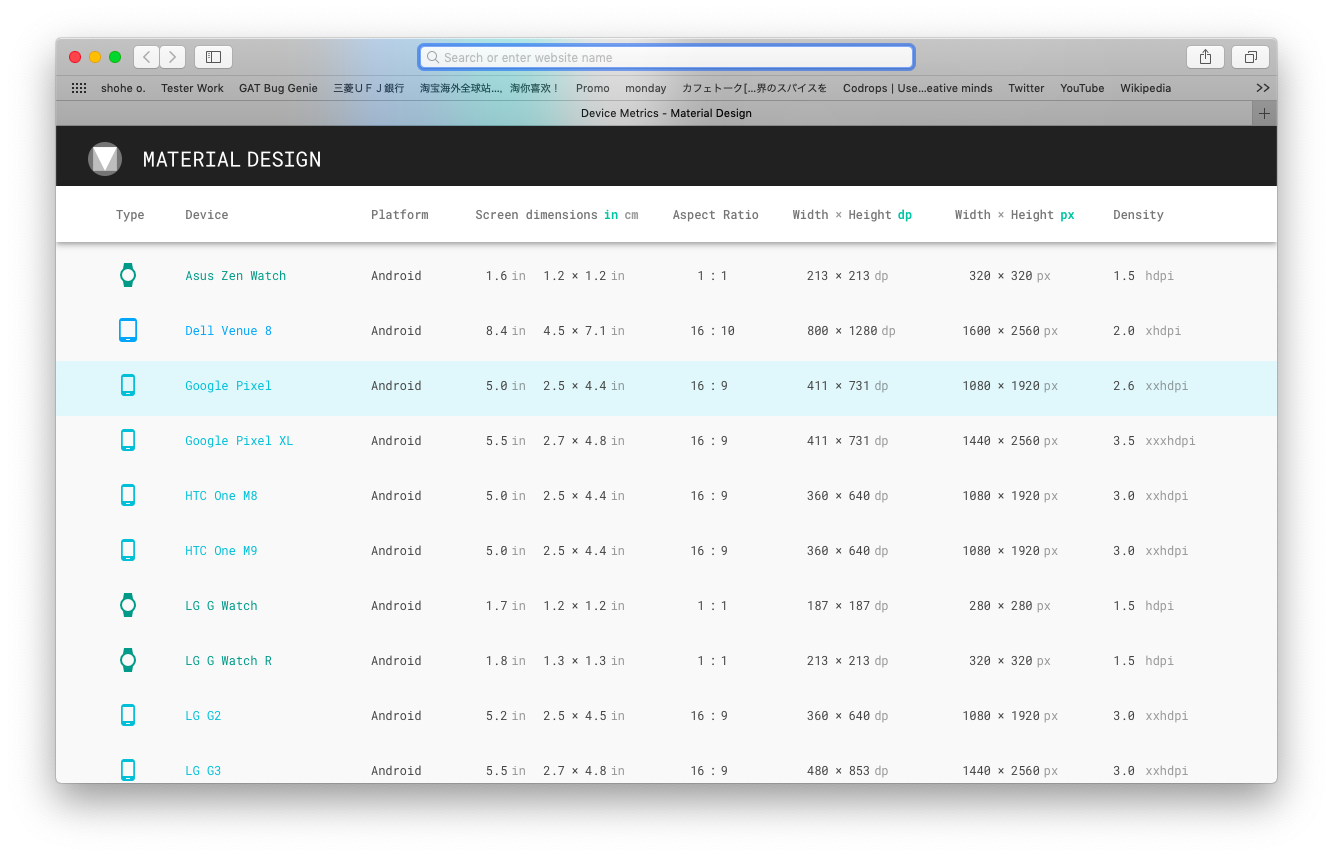Viewport: 1333px width, 857px height.
Task: Sort by Type column header
Action: point(130,215)
